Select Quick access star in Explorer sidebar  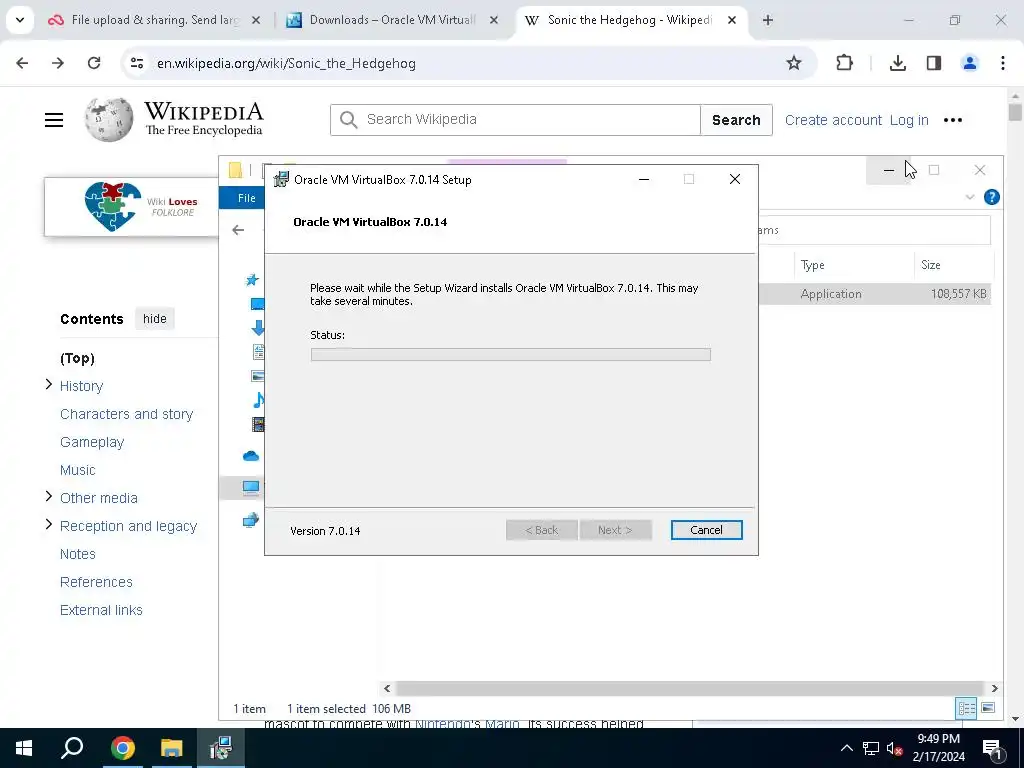[252, 280]
